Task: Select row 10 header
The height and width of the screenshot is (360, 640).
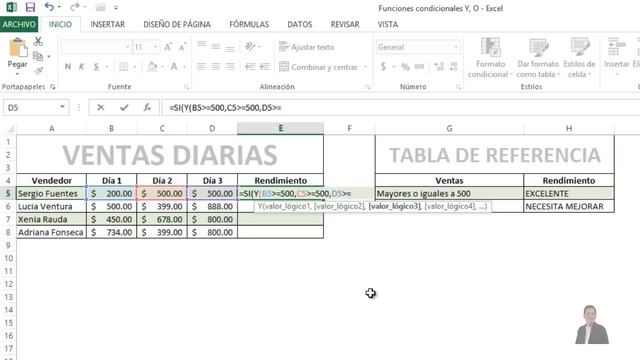Action: [8, 258]
